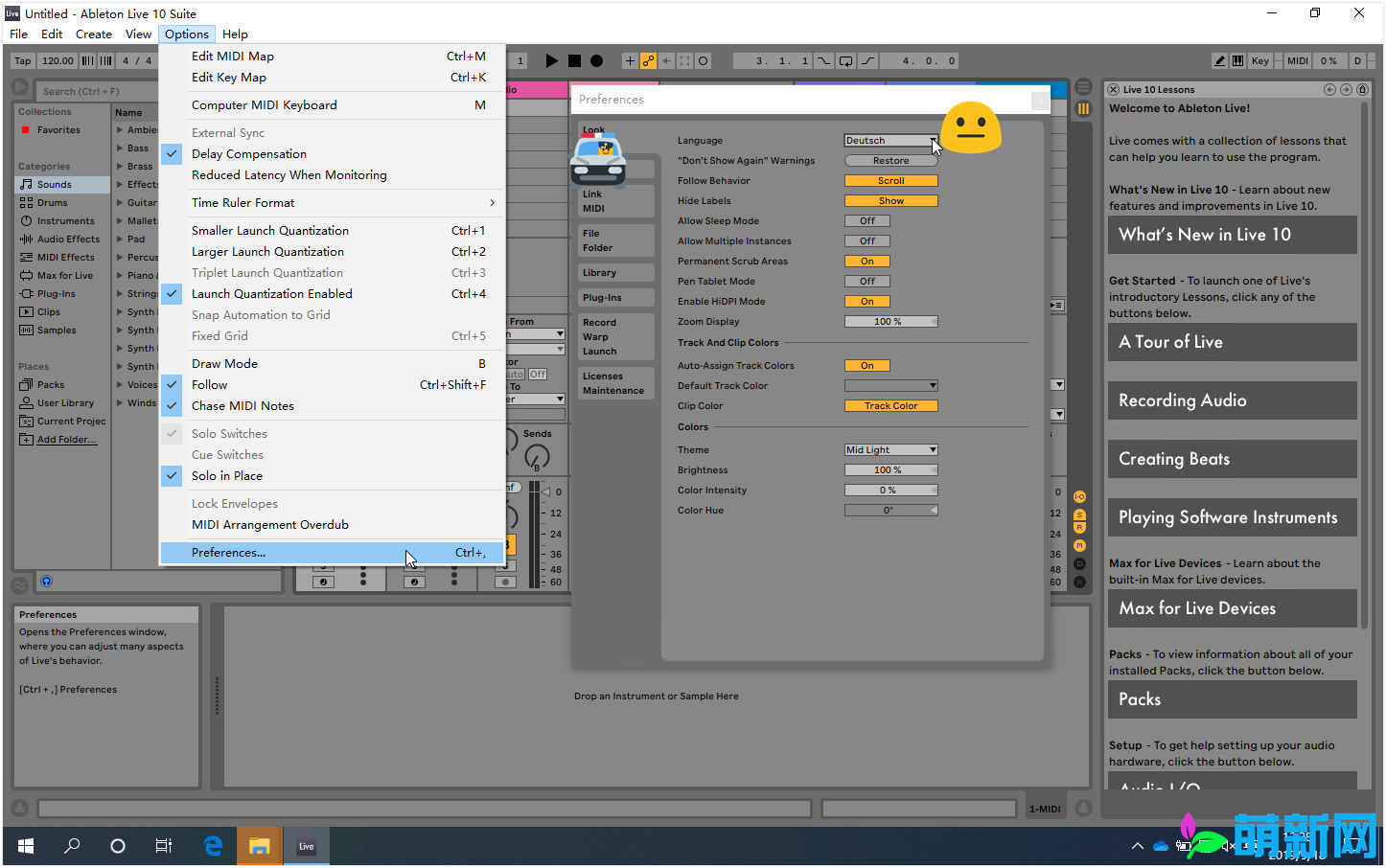Viewport: 1386px width, 868px height.
Task: Click the Zoom Display slider at 100%
Action: (x=890, y=321)
